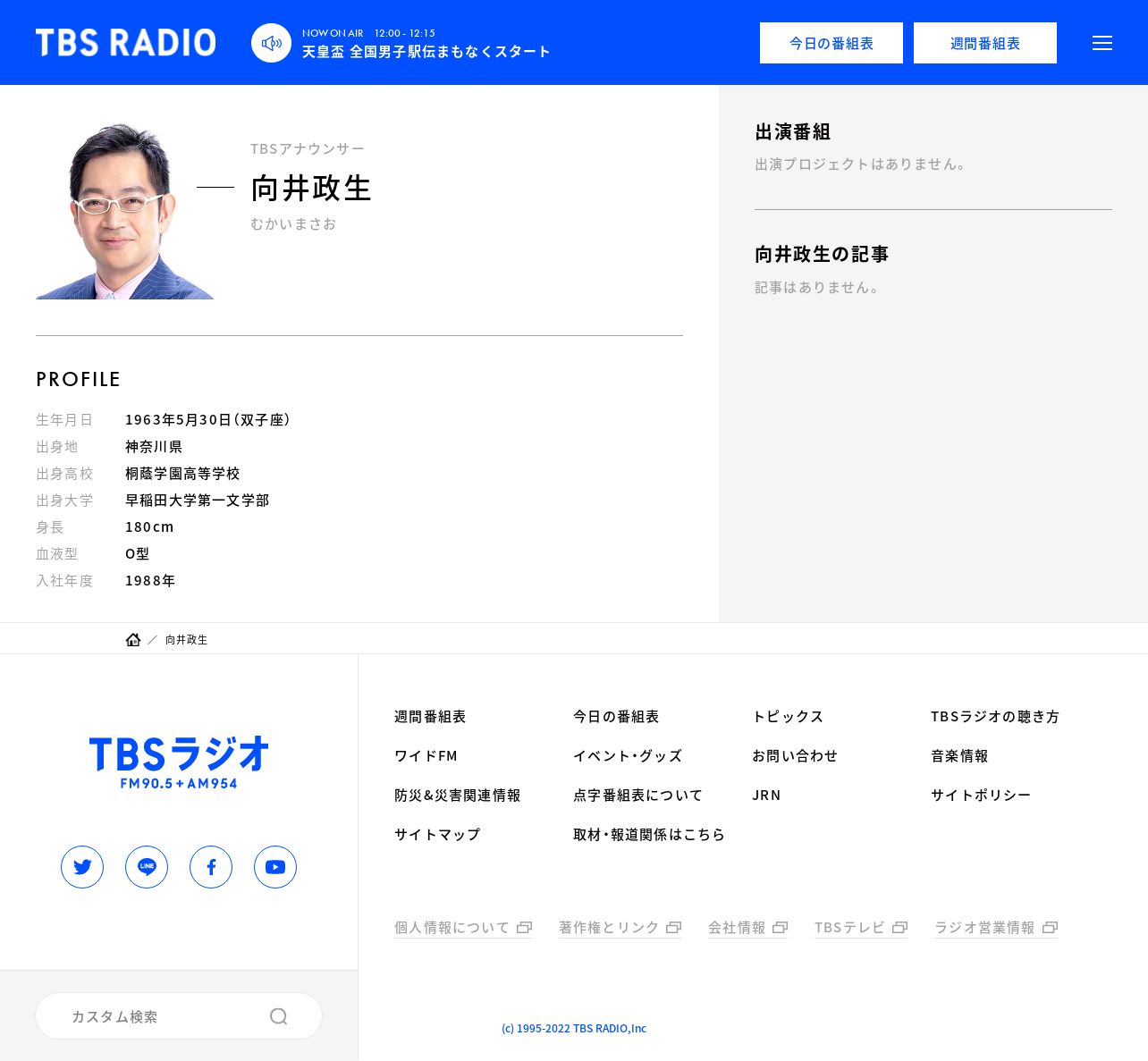Open the hamburger menu
Screen dimensions: 1148x1061
[x=1102, y=43]
